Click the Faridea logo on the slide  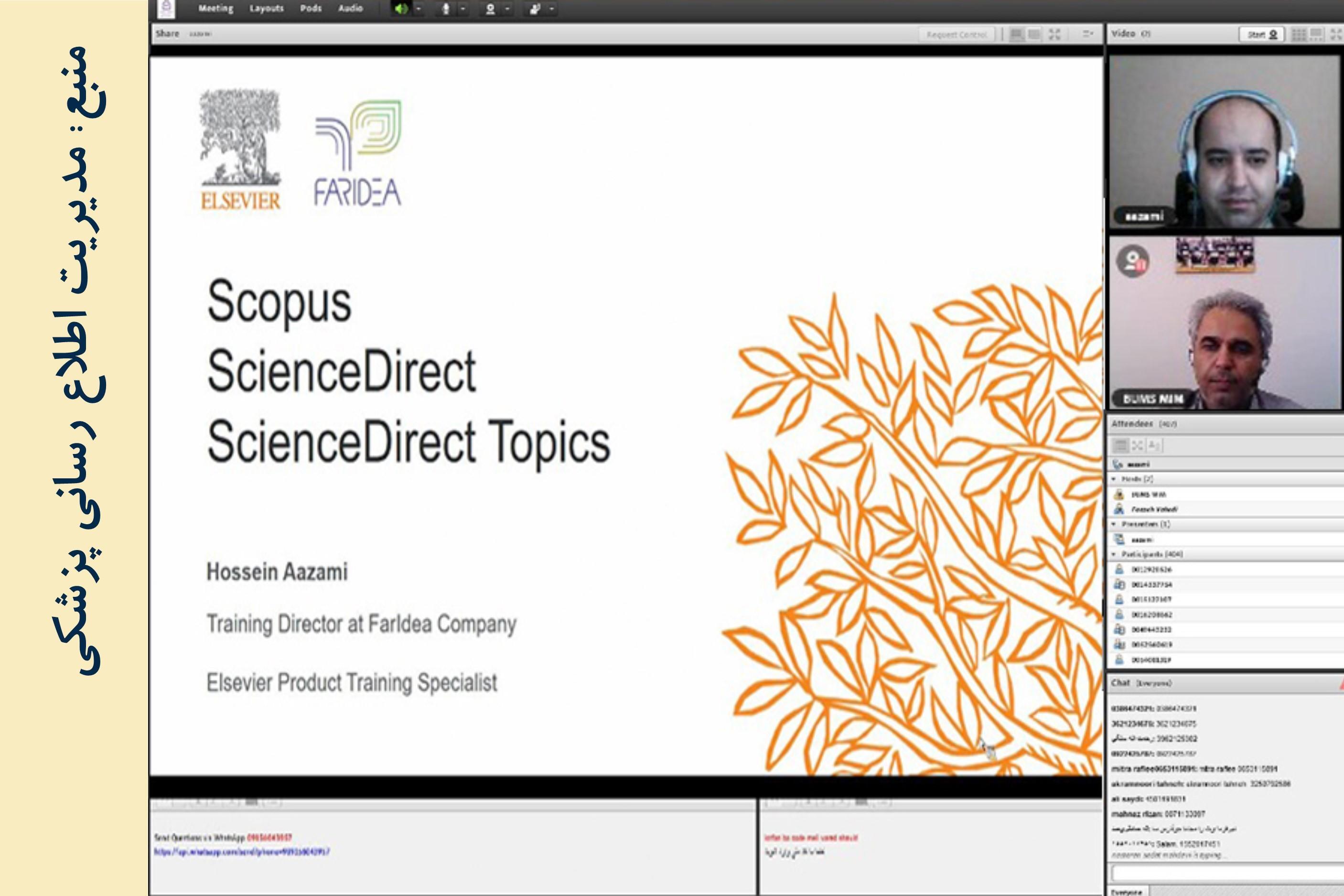click(x=358, y=153)
